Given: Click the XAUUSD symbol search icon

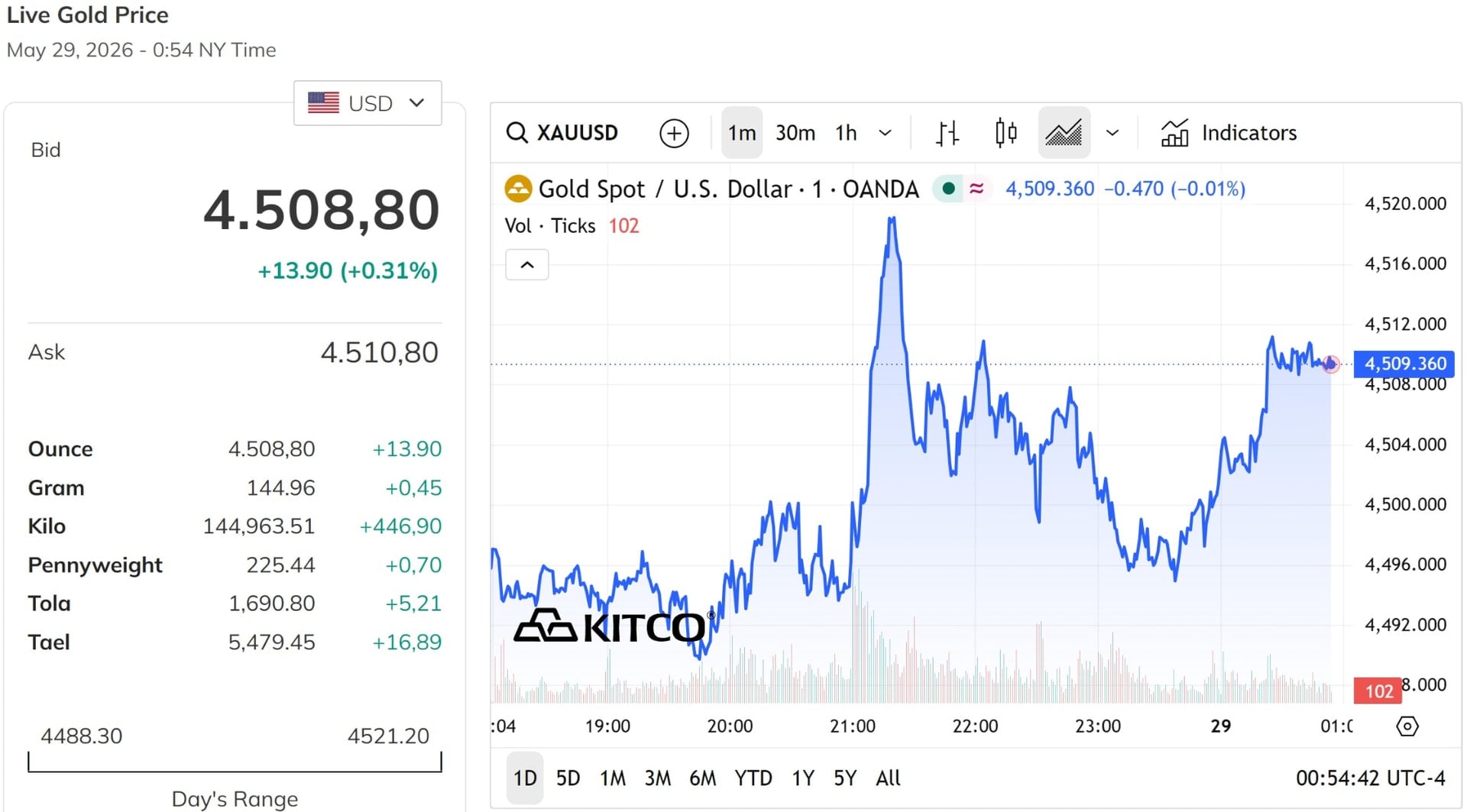Looking at the screenshot, I should pyautogui.click(x=517, y=133).
